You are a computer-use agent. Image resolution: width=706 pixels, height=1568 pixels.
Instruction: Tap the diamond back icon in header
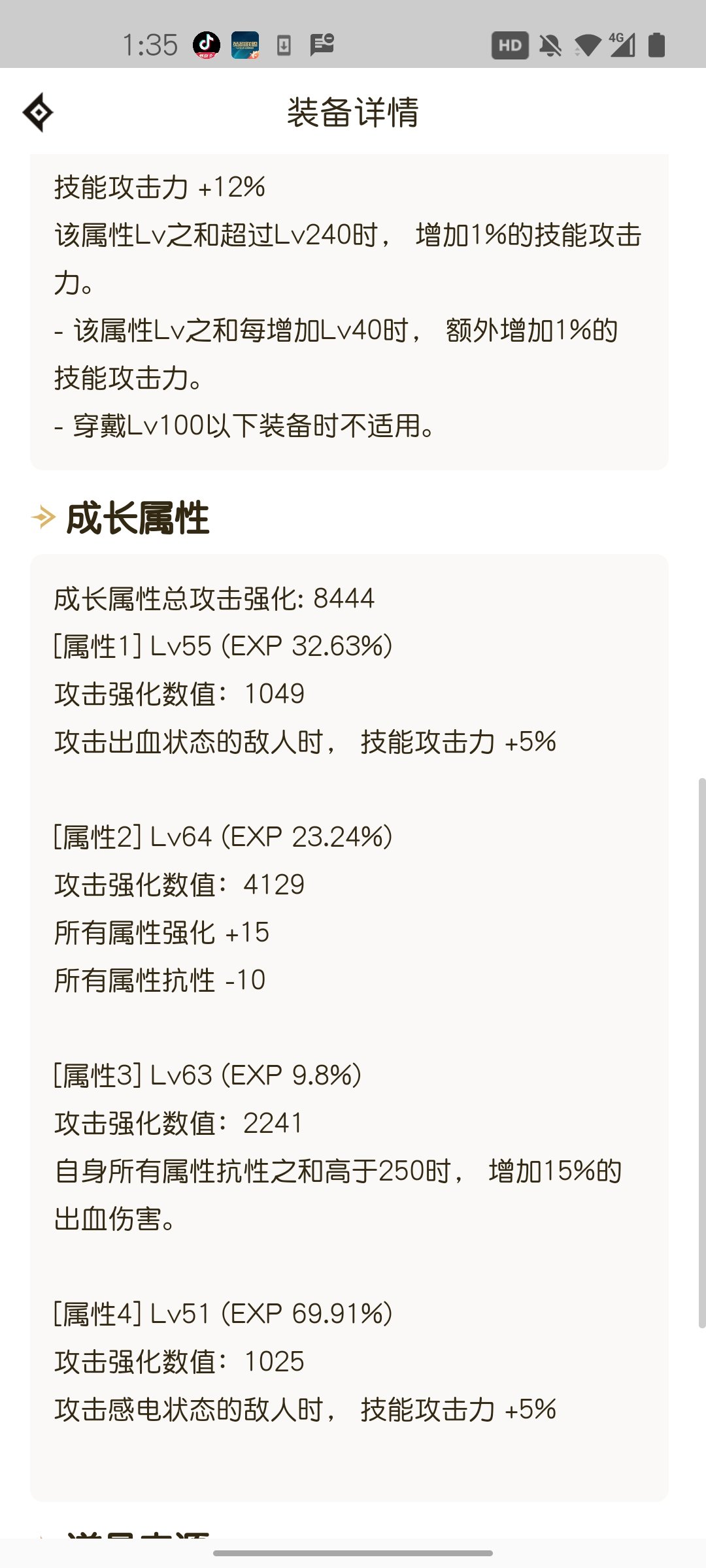click(x=38, y=112)
